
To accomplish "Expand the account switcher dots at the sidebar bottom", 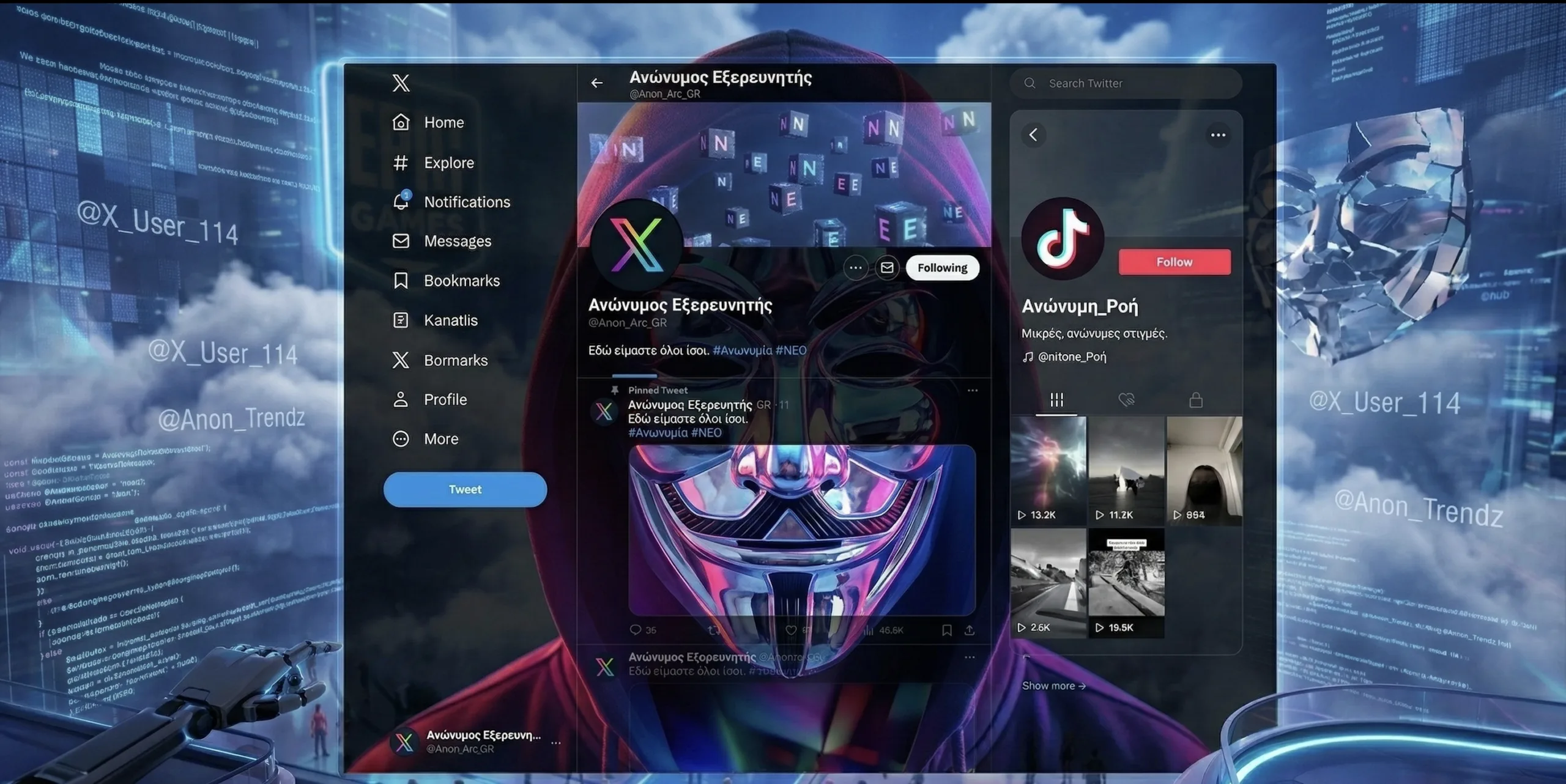I will point(555,743).
